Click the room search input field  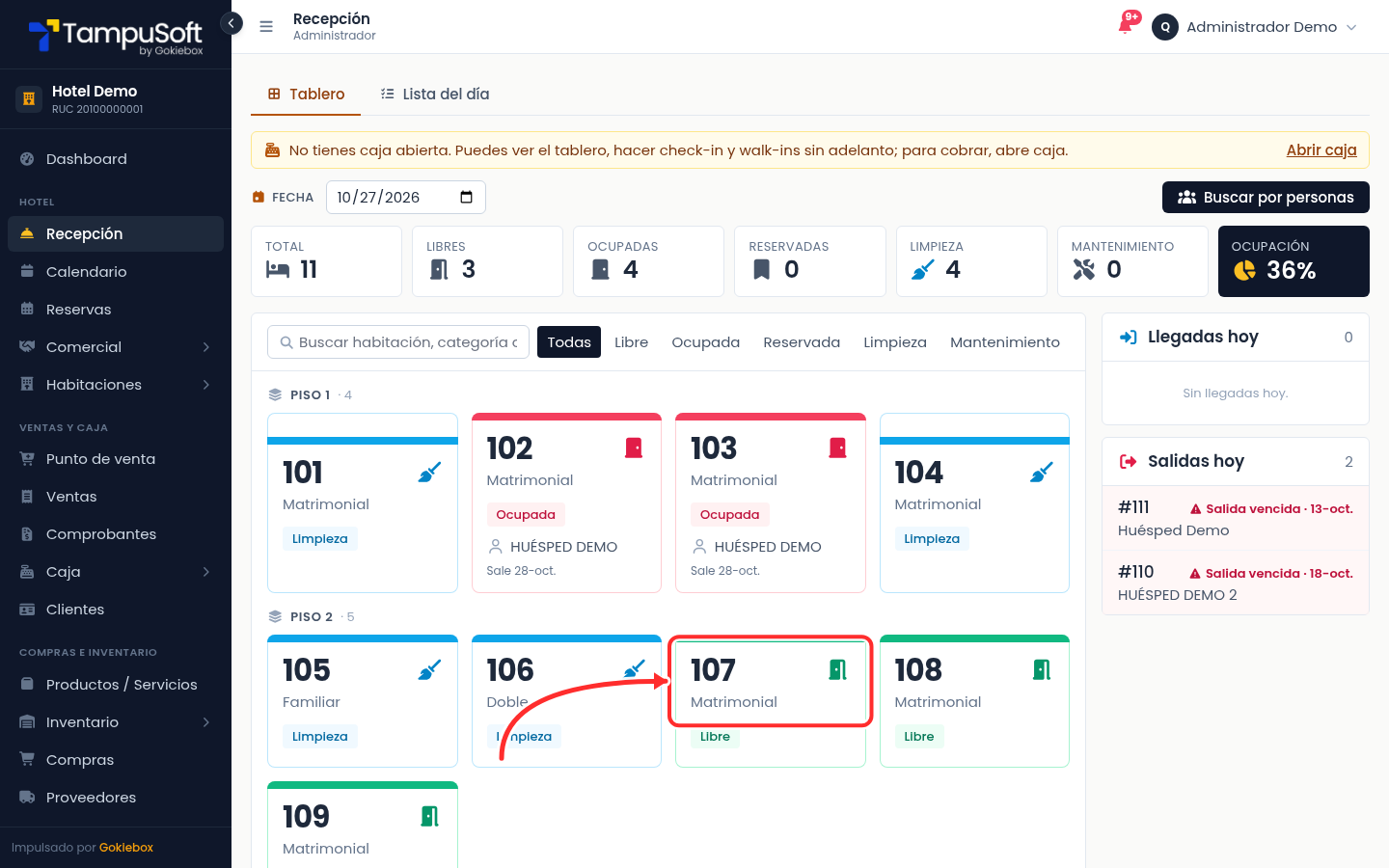click(x=398, y=342)
